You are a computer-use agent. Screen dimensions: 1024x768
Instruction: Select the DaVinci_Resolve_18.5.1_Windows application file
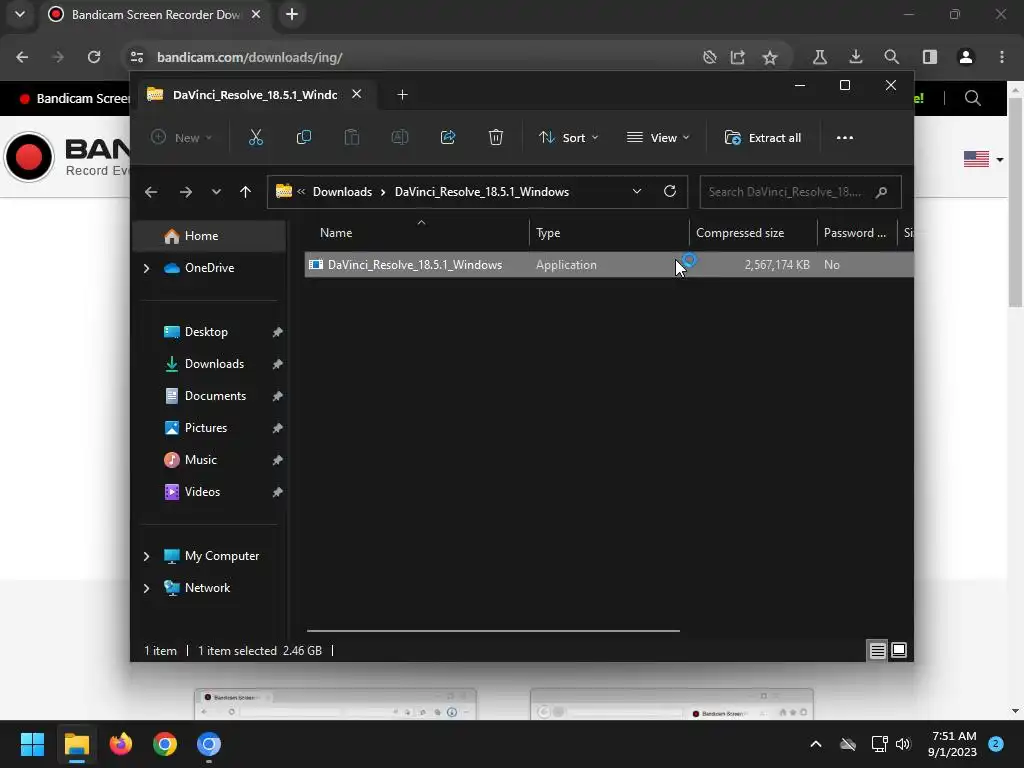coord(609,264)
